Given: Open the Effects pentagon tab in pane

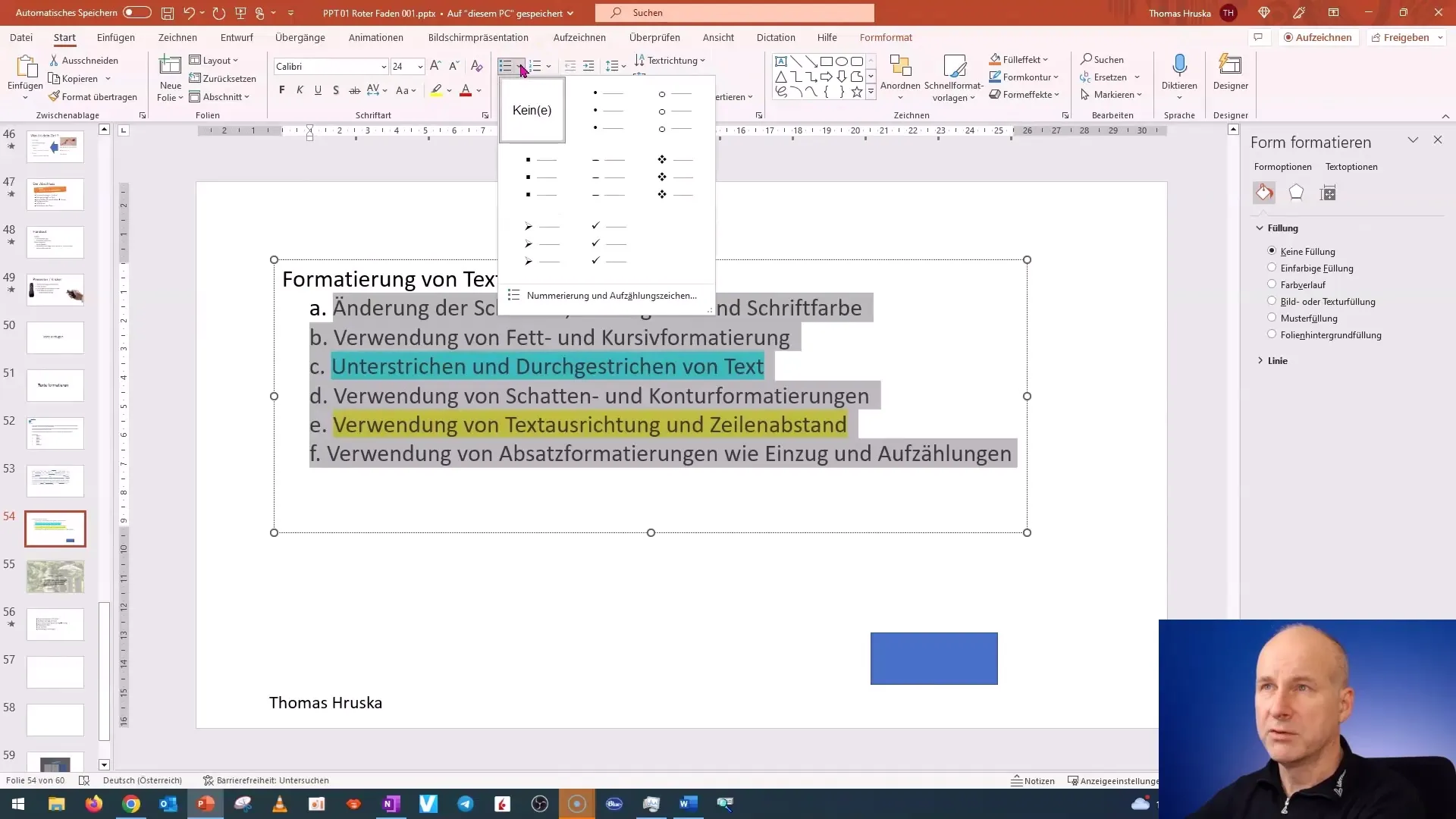Looking at the screenshot, I should [1296, 193].
